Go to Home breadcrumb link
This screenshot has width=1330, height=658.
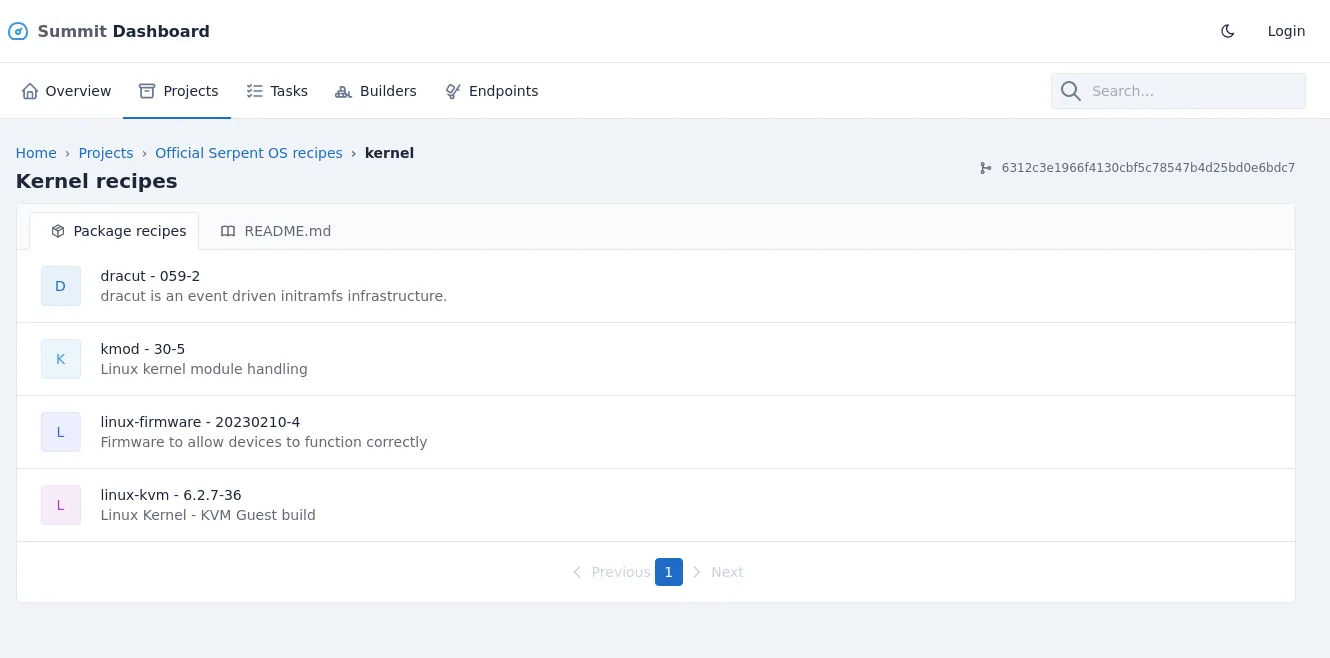click(x=36, y=153)
